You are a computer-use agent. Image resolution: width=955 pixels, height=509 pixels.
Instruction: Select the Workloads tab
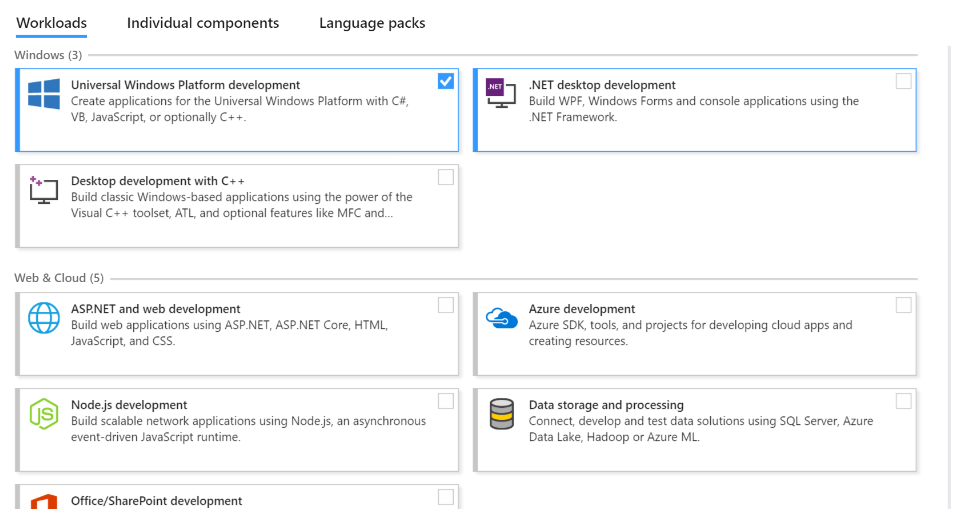(x=51, y=23)
